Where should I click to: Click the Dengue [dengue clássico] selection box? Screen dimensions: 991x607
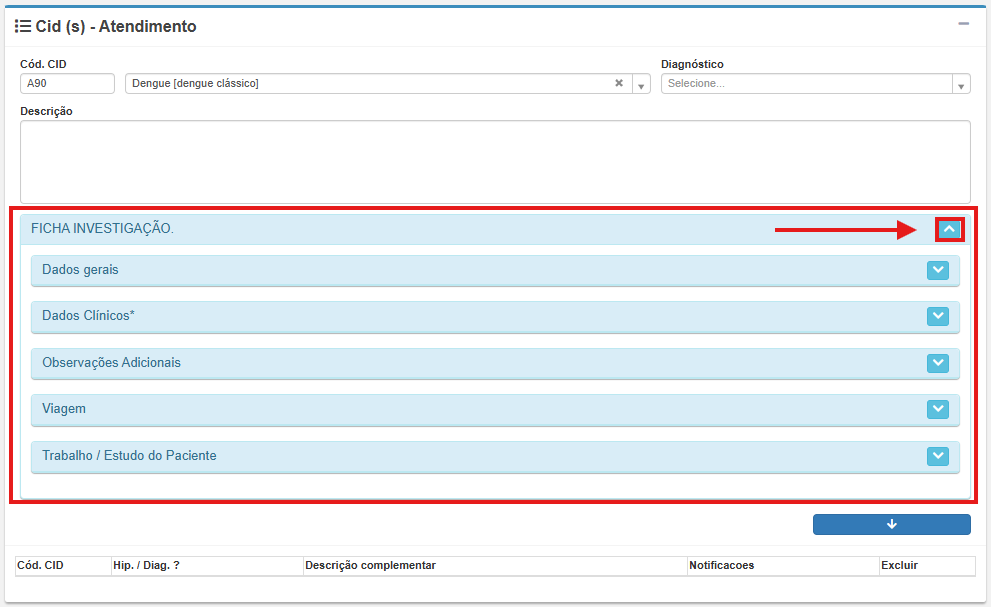coord(370,84)
